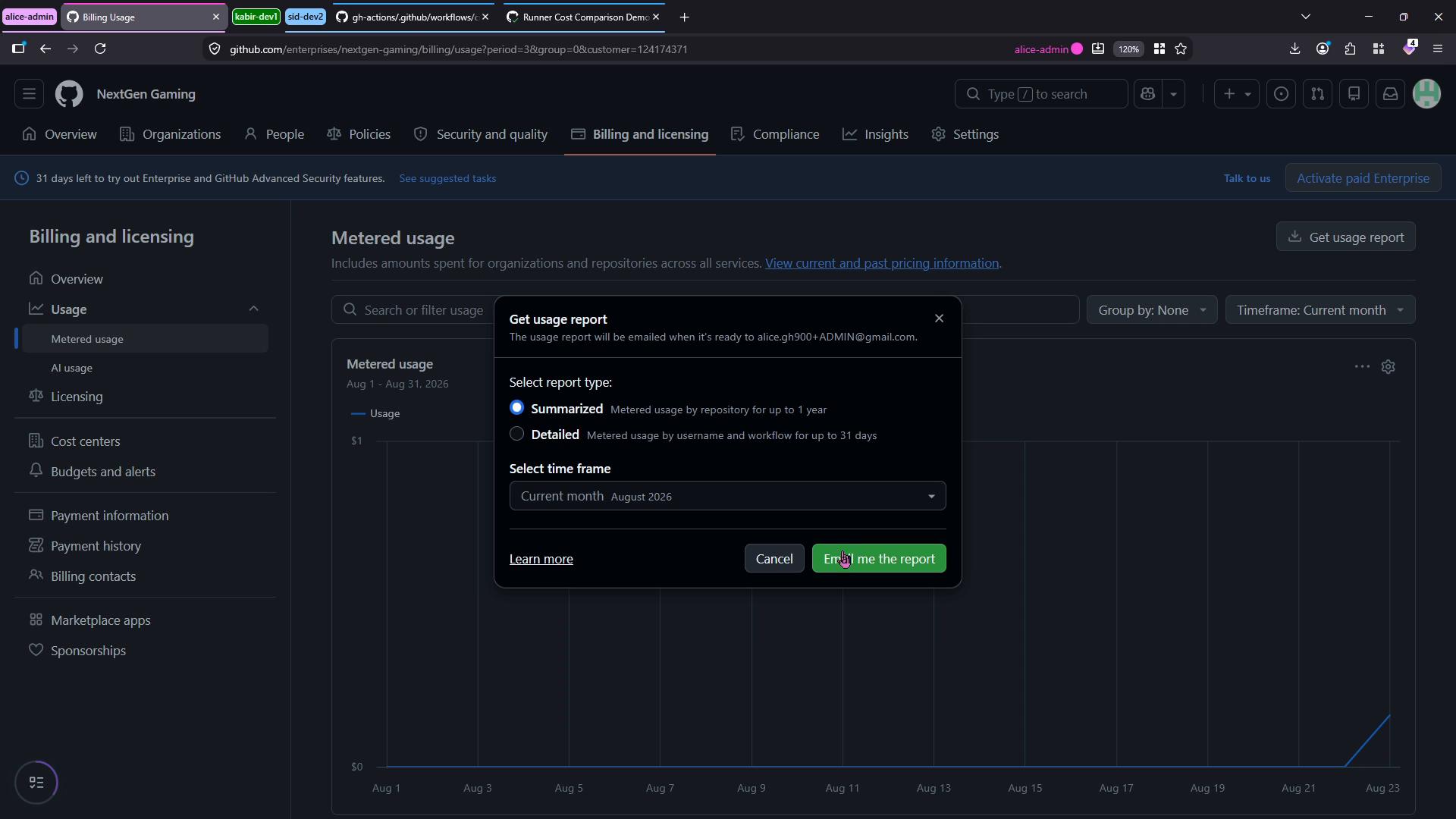Image resolution: width=1456 pixels, height=819 pixels.
Task: Open the Metered usage three-dot menu
Action: (x=1362, y=367)
